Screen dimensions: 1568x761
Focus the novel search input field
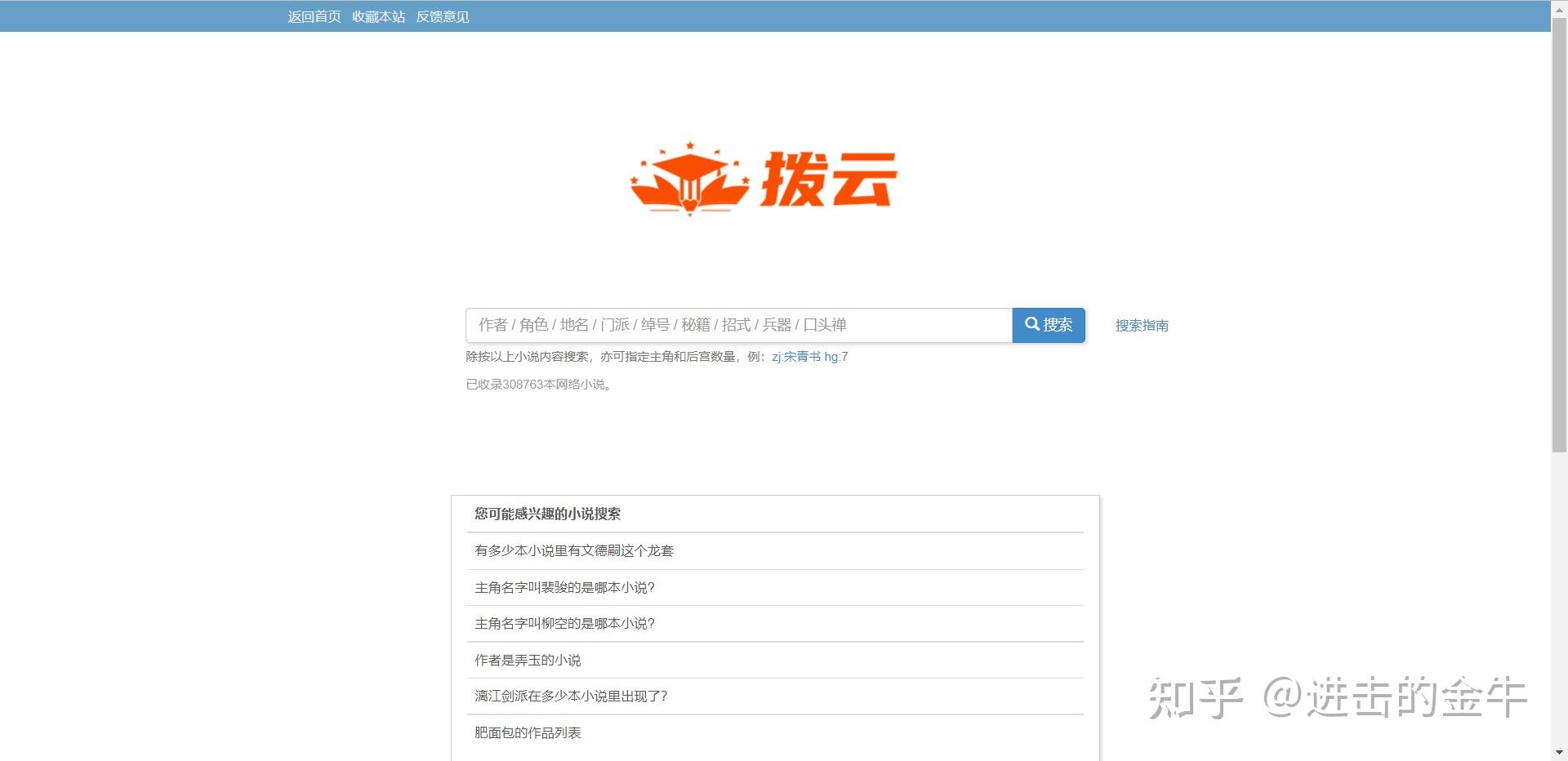(739, 325)
